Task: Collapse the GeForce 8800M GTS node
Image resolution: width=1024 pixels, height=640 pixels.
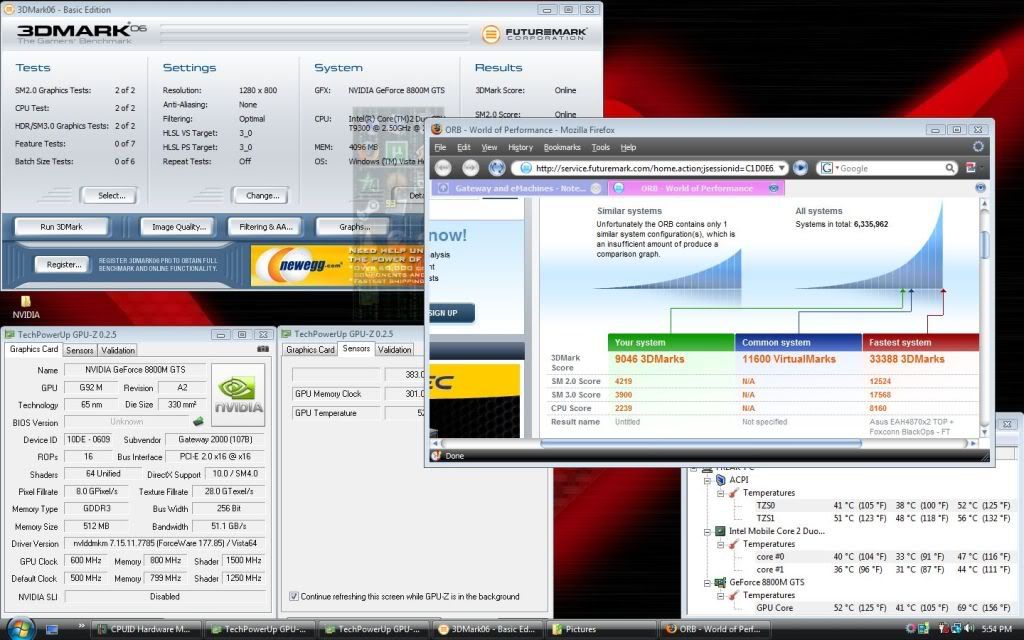Action: [x=707, y=583]
